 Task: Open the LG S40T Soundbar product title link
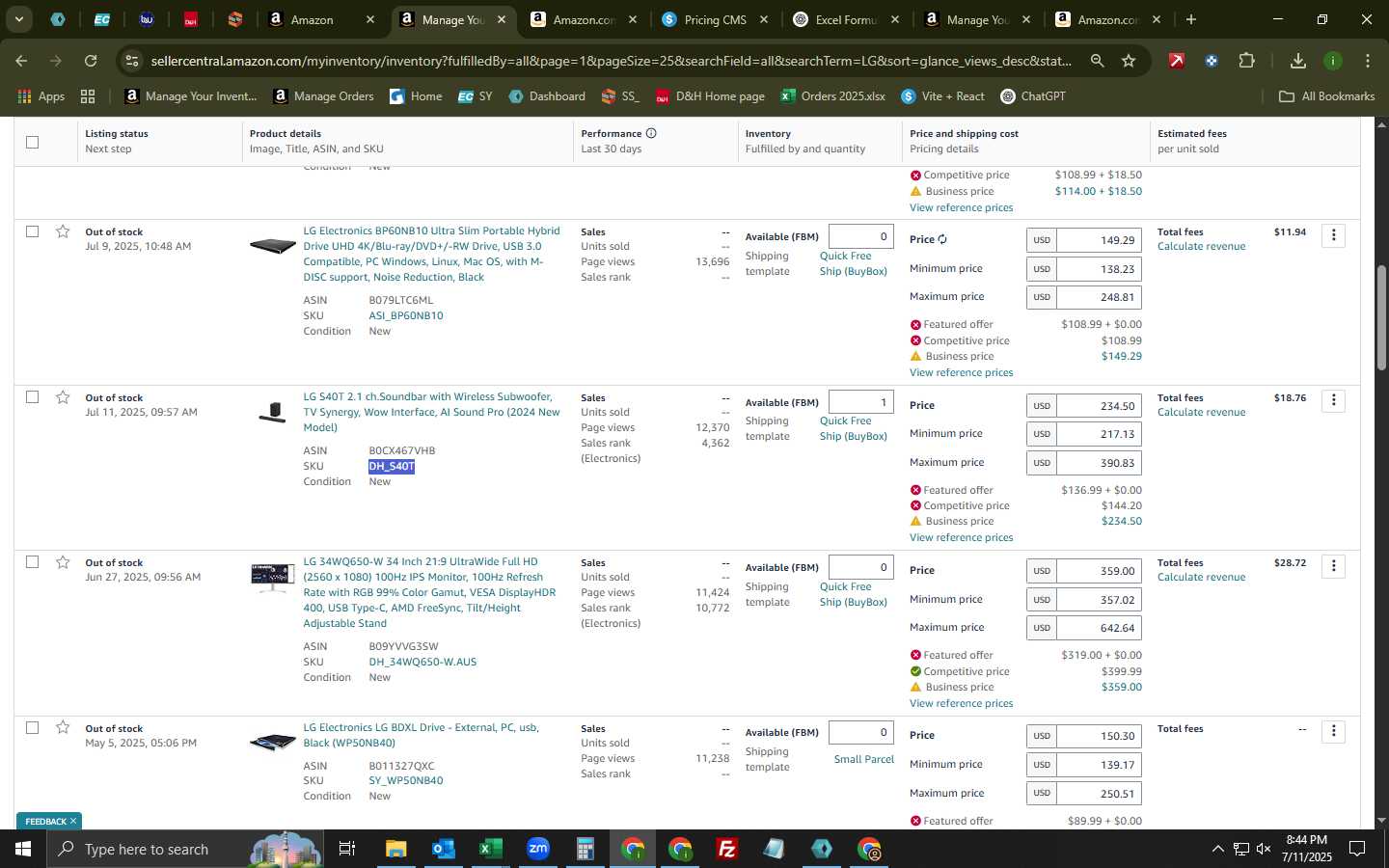(431, 412)
